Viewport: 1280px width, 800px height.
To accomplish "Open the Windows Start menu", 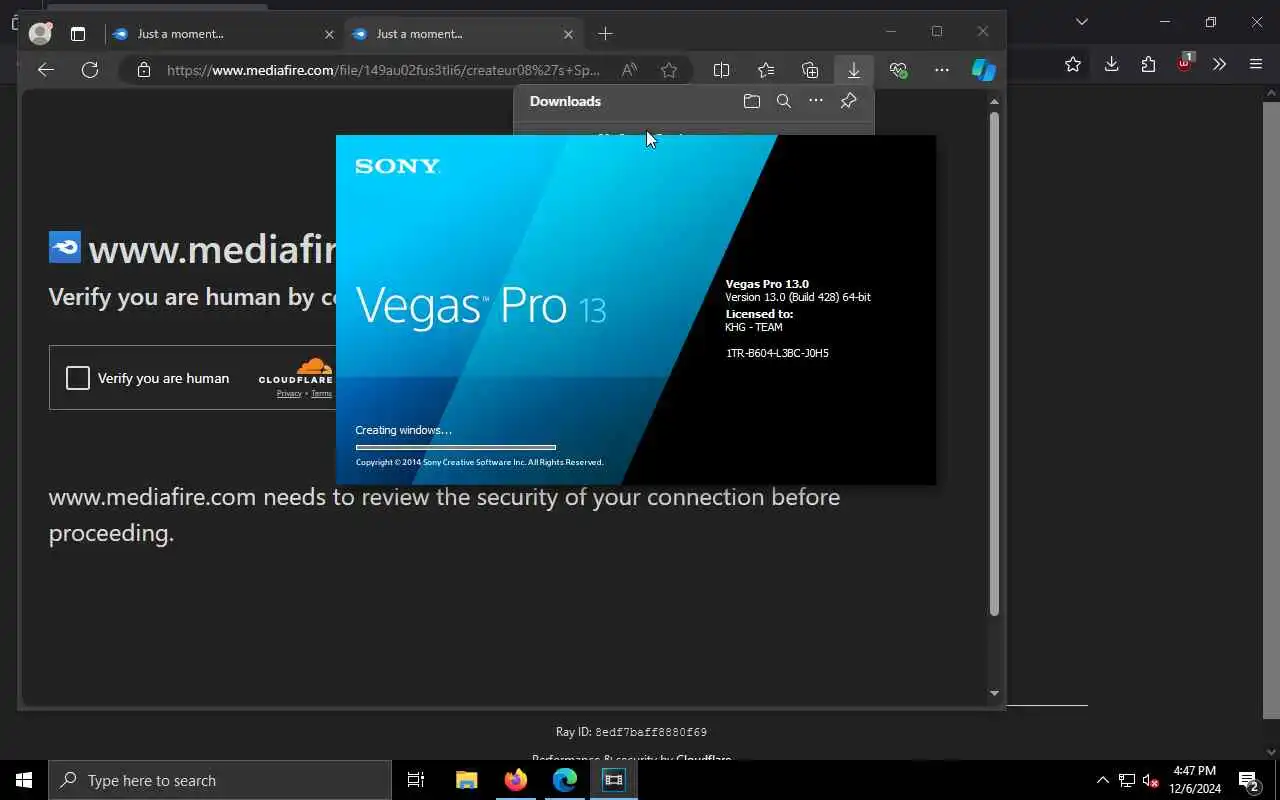I will coord(24,780).
